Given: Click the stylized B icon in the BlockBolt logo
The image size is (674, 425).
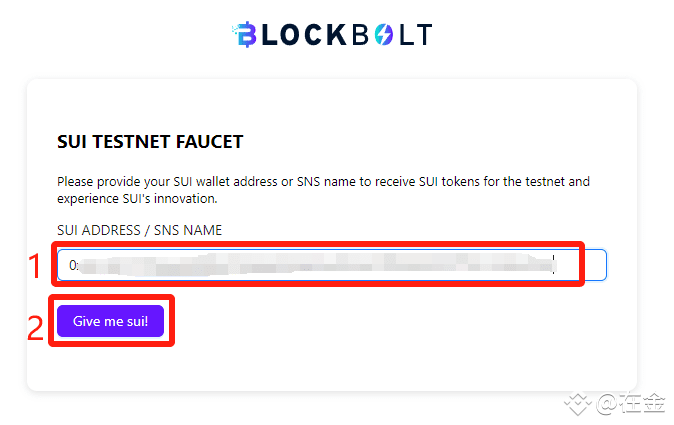Looking at the screenshot, I should 245,34.
